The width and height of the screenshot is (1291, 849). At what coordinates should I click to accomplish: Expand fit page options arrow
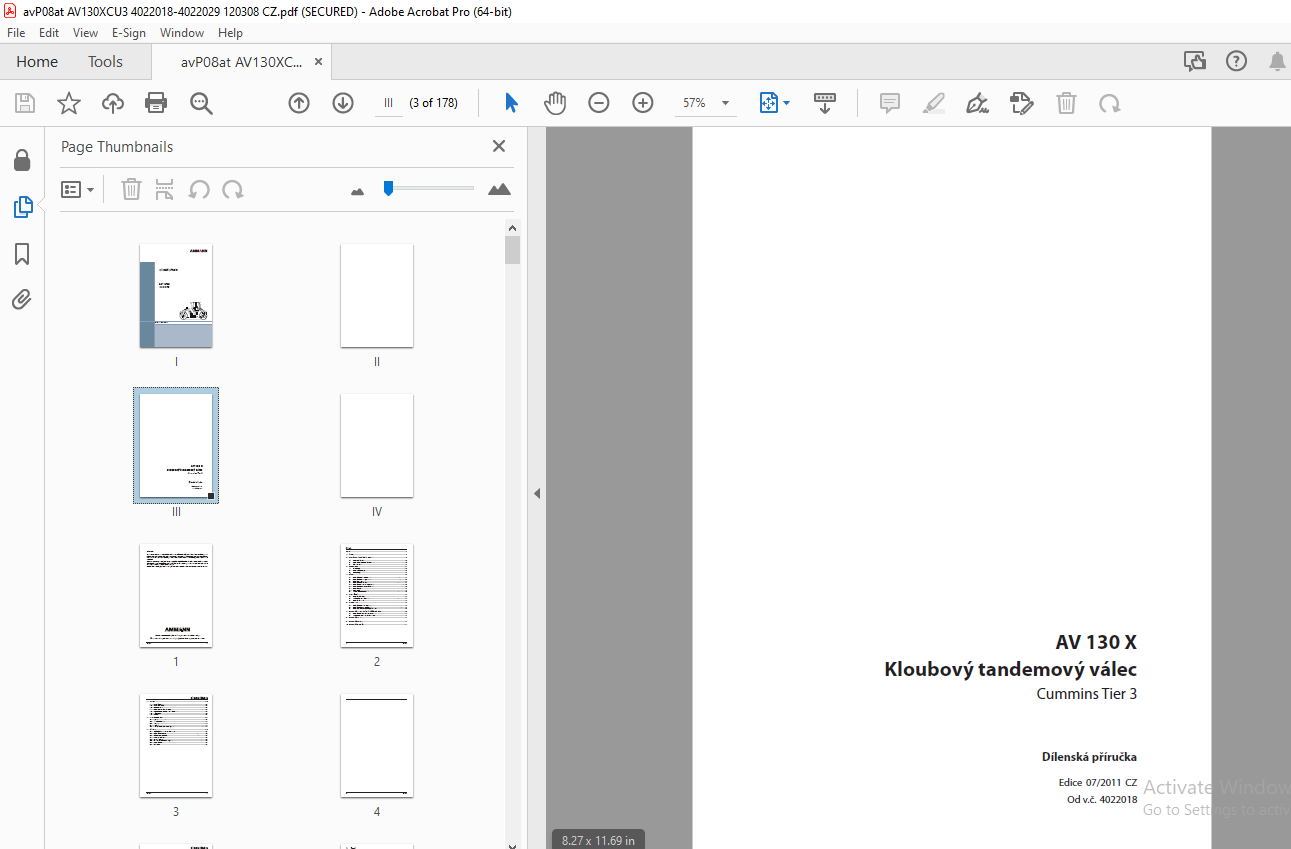point(786,103)
